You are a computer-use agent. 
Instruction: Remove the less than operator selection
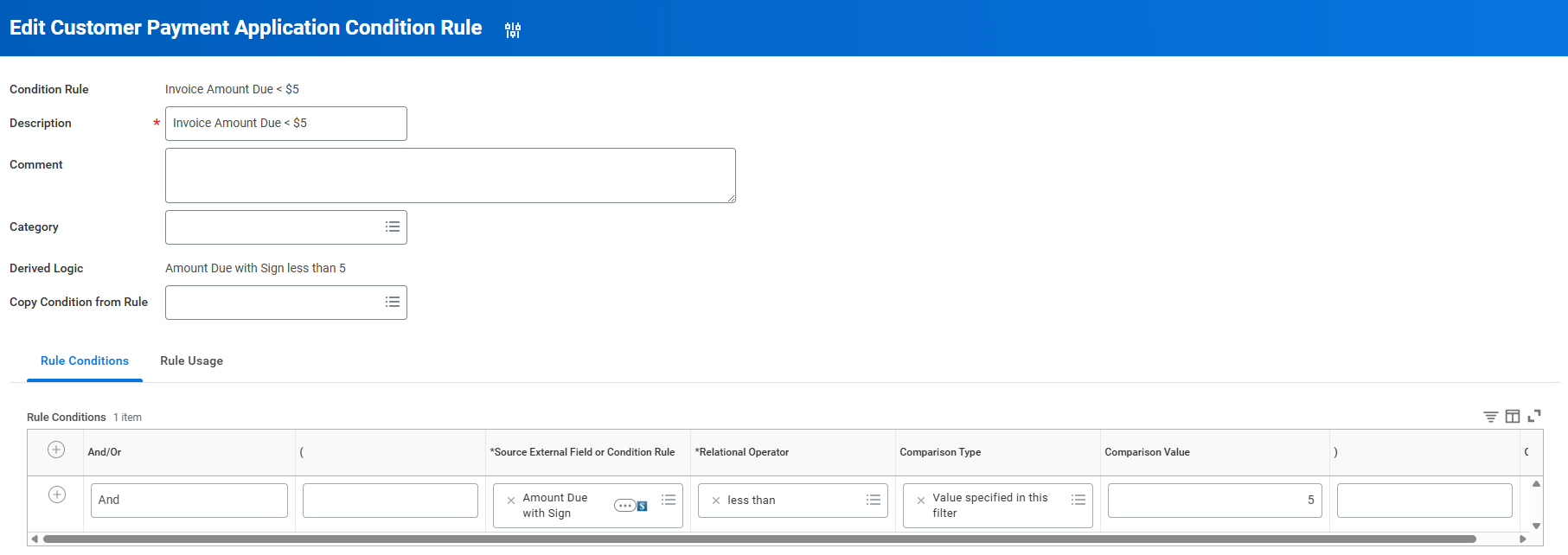pyautogui.click(x=716, y=501)
